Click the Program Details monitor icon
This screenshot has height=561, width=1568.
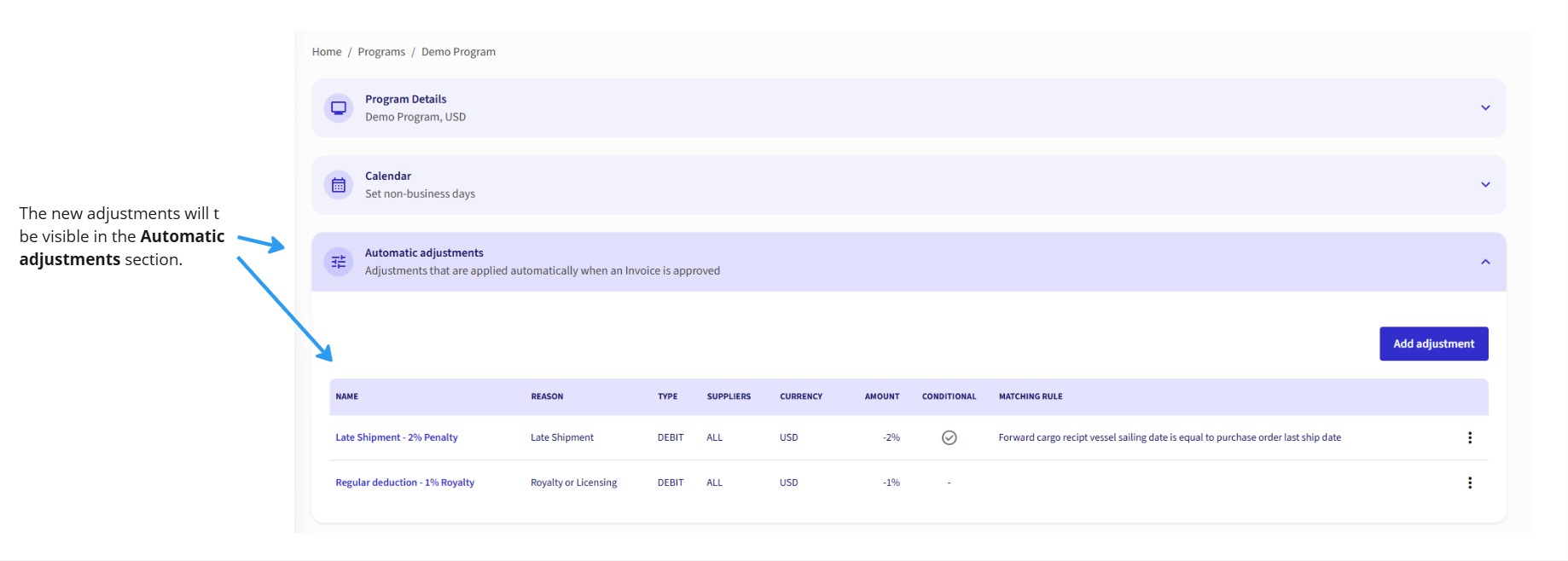pyautogui.click(x=339, y=108)
